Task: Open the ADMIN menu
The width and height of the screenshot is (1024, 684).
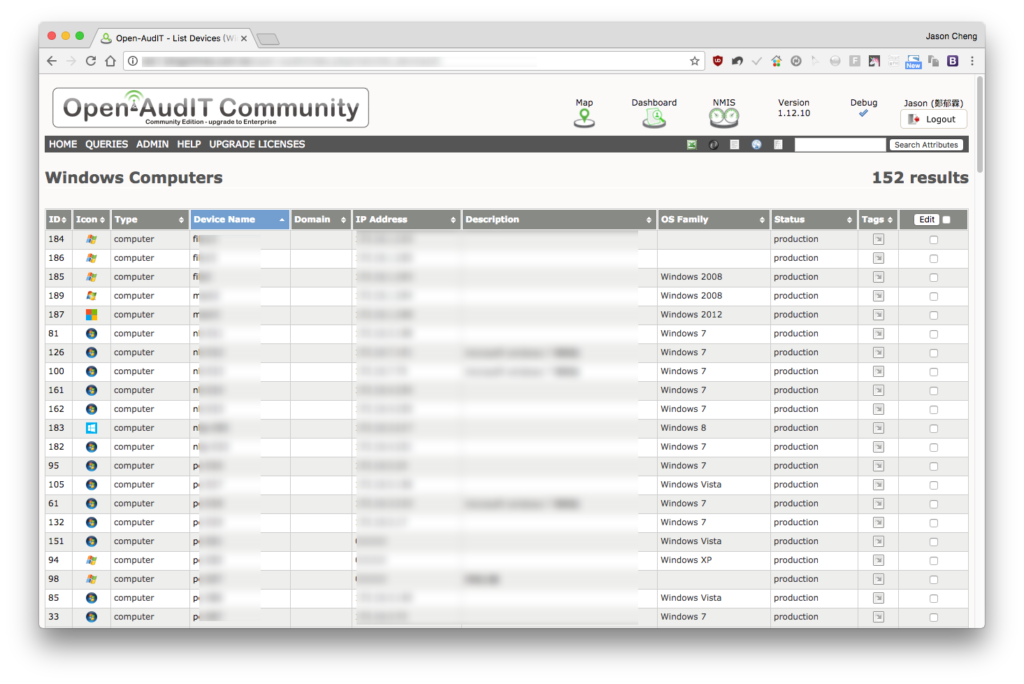Action: [x=152, y=144]
